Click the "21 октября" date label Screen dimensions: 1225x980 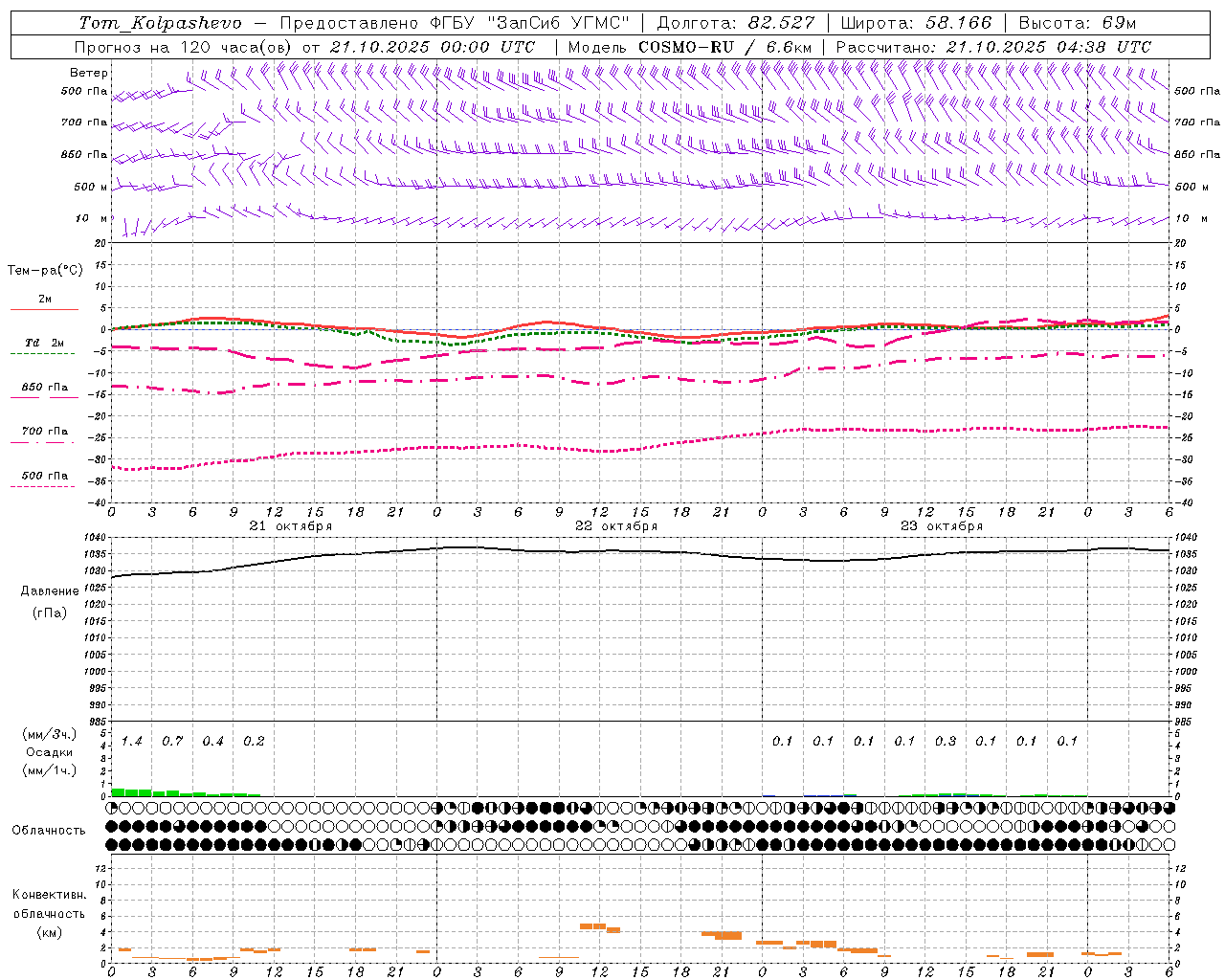coord(291,526)
